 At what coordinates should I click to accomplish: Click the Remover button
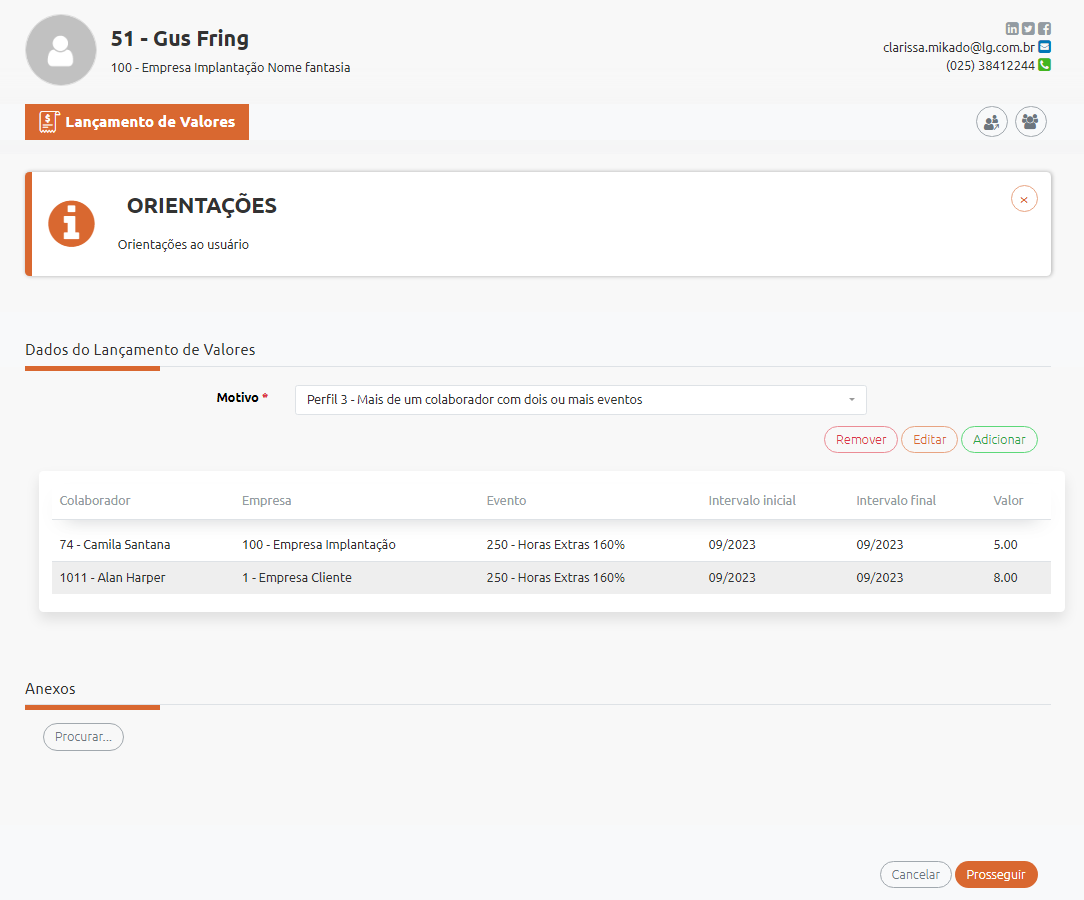point(861,440)
